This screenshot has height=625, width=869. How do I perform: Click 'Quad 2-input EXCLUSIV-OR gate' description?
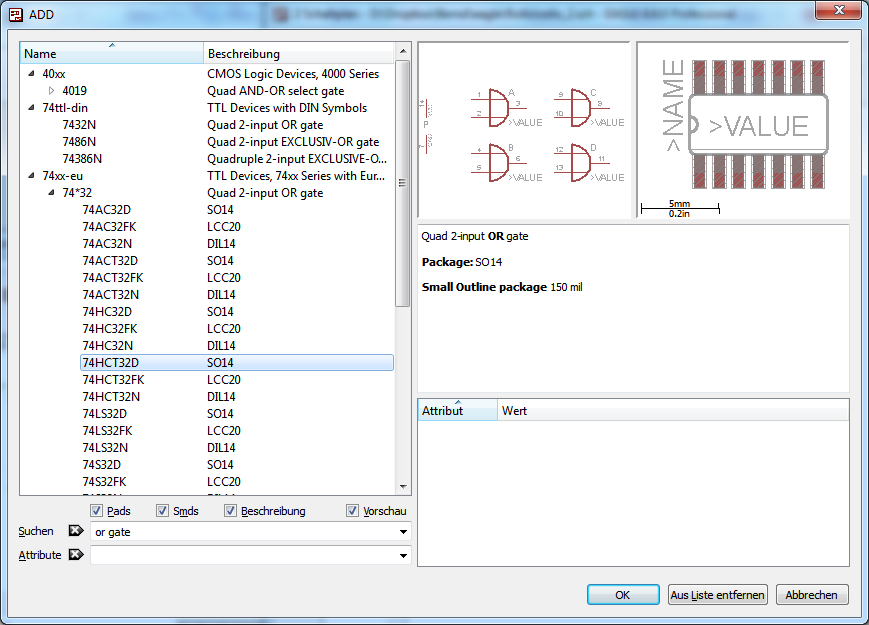[x=293, y=142]
